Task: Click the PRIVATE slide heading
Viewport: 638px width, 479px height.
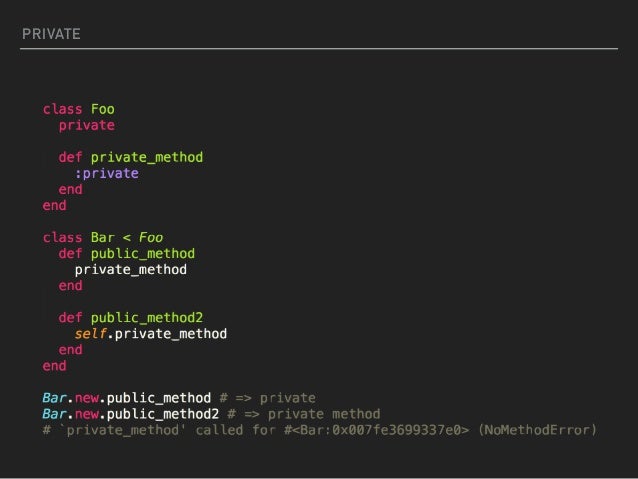Action: click(x=51, y=34)
